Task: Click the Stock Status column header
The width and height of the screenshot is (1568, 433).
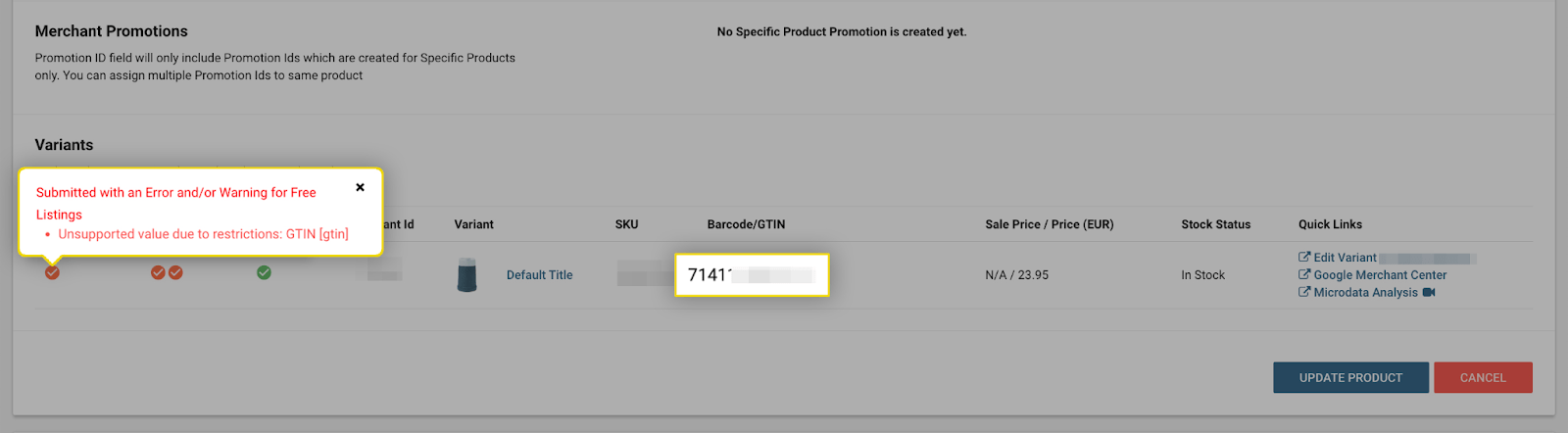Action: tap(1215, 224)
